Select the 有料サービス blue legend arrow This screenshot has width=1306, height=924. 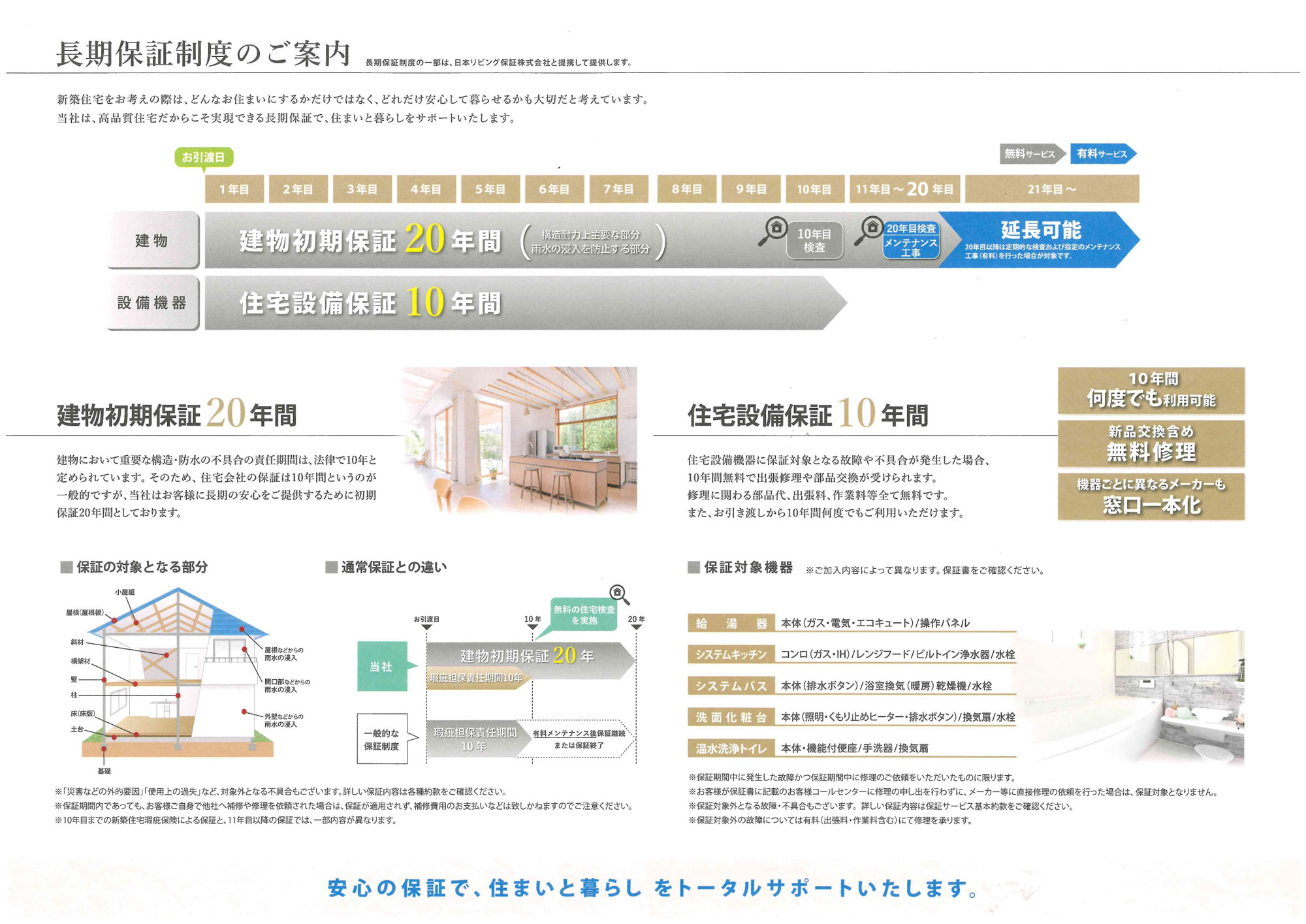pyautogui.click(x=1104, y=154)
